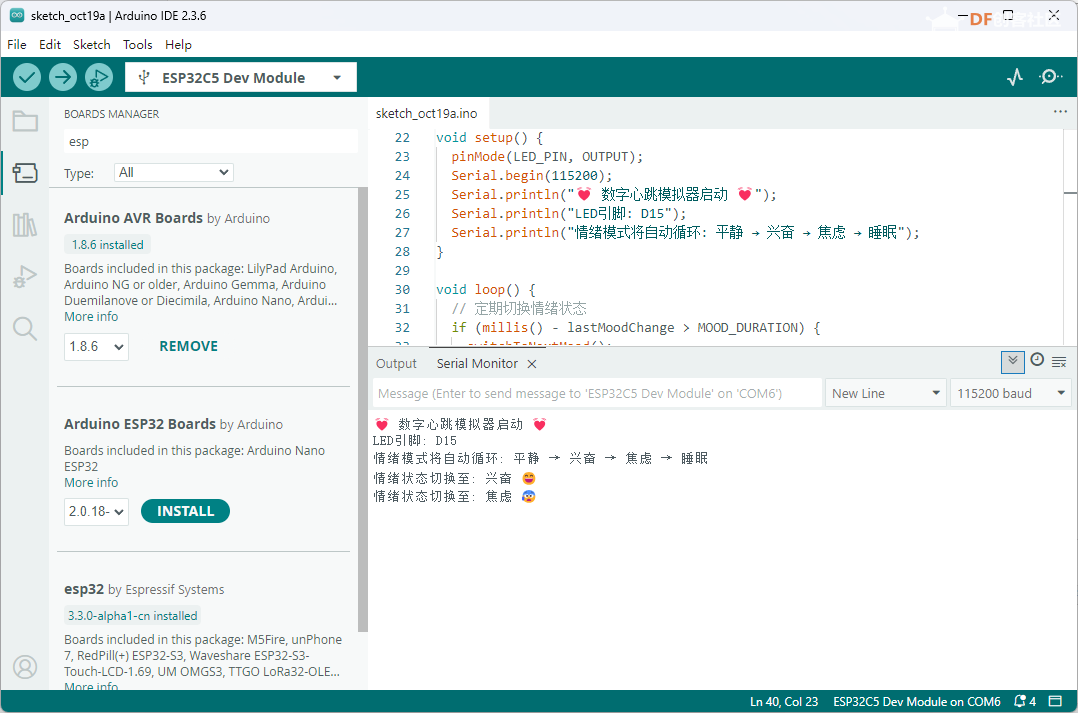Click the Upload arrow button
This screenshot has width=1078, height=713.
(63, 77)
